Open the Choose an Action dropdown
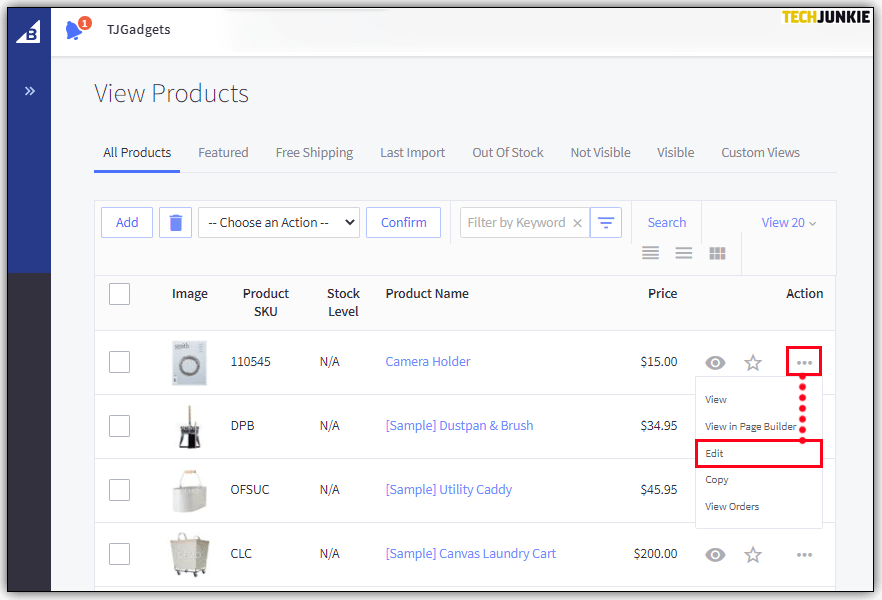The width and height of the screenshot is (882, 600). point(278,223)
